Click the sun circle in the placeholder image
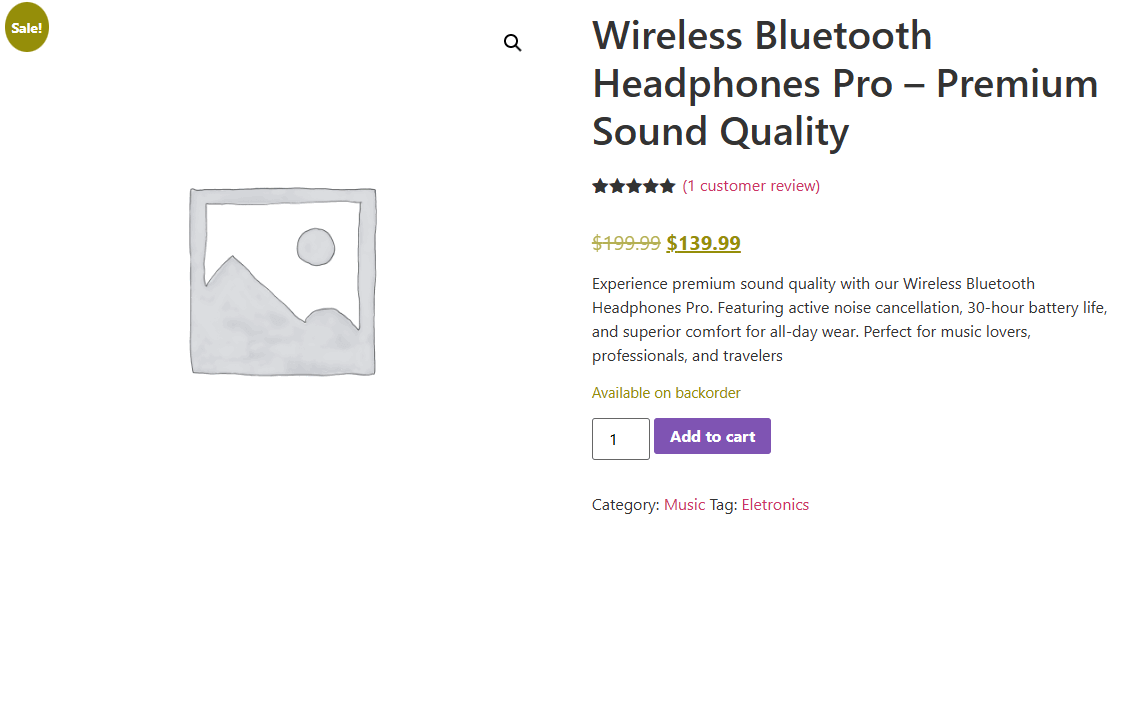Viewport: 1141px width, 715px height. coord(315,247)
